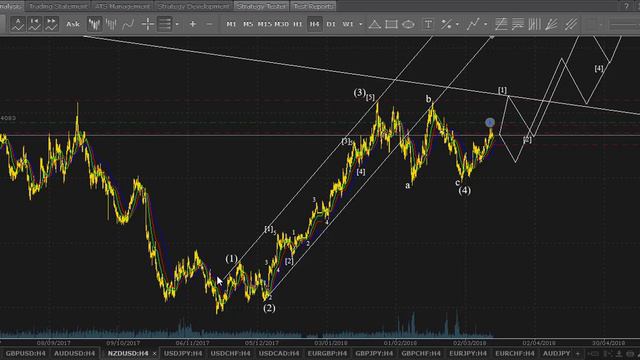Viewport: 640px width, 360px height.
Task: Open the AUDJPY chart tab
Action: point(556,353)
